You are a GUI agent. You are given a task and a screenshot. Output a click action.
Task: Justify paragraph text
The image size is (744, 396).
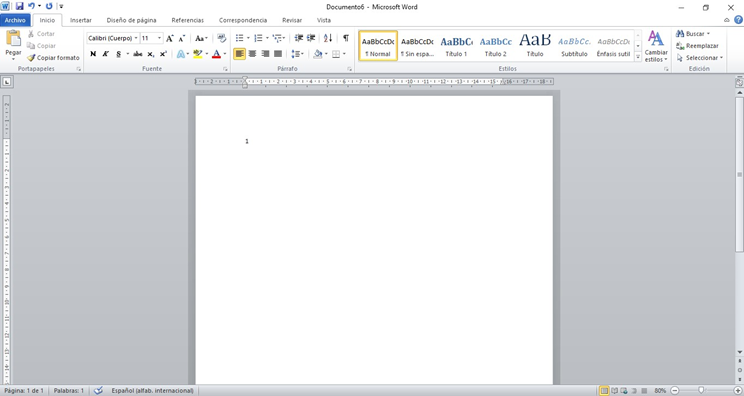click(278, 54)
